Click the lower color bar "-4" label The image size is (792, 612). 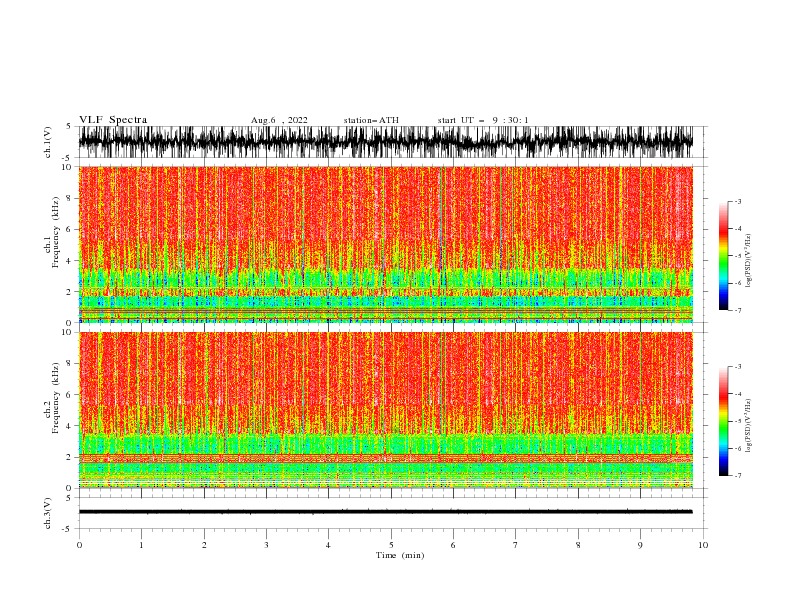[x=738, y=394]
